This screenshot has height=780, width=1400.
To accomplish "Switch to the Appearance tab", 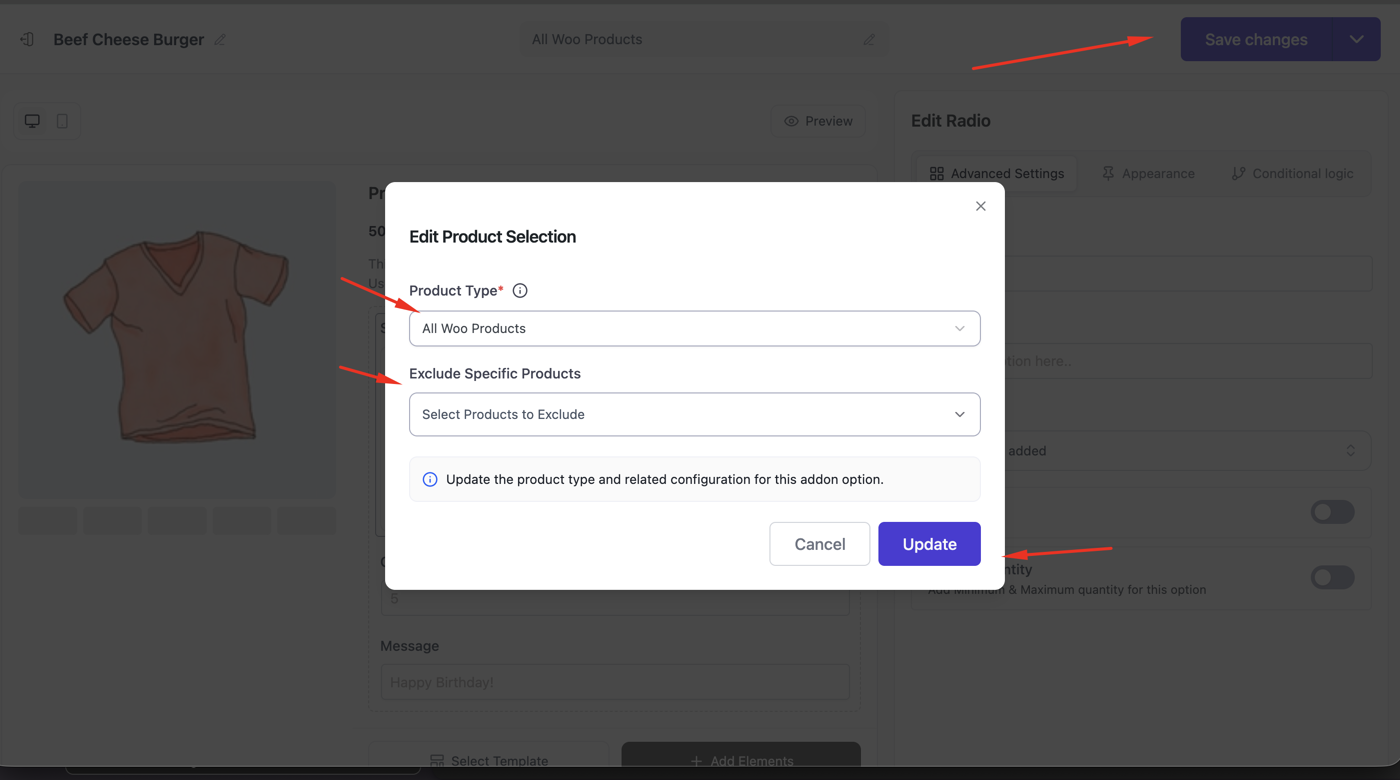I will [x=1148, y=173].
